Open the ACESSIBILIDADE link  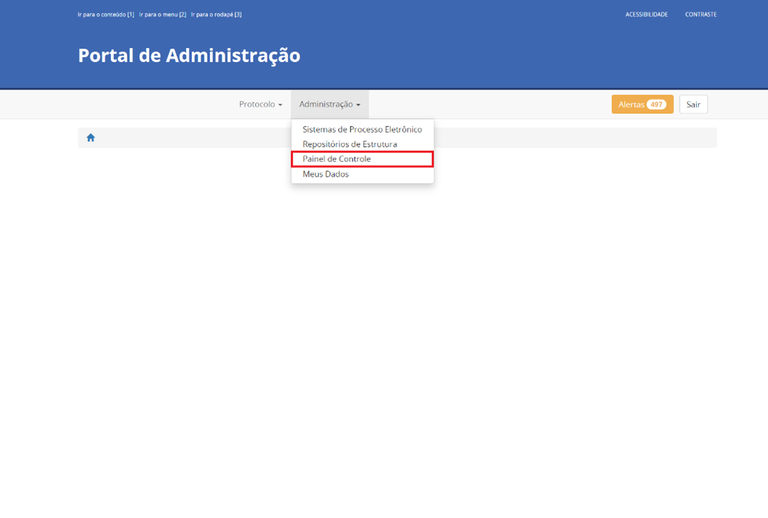646,14
